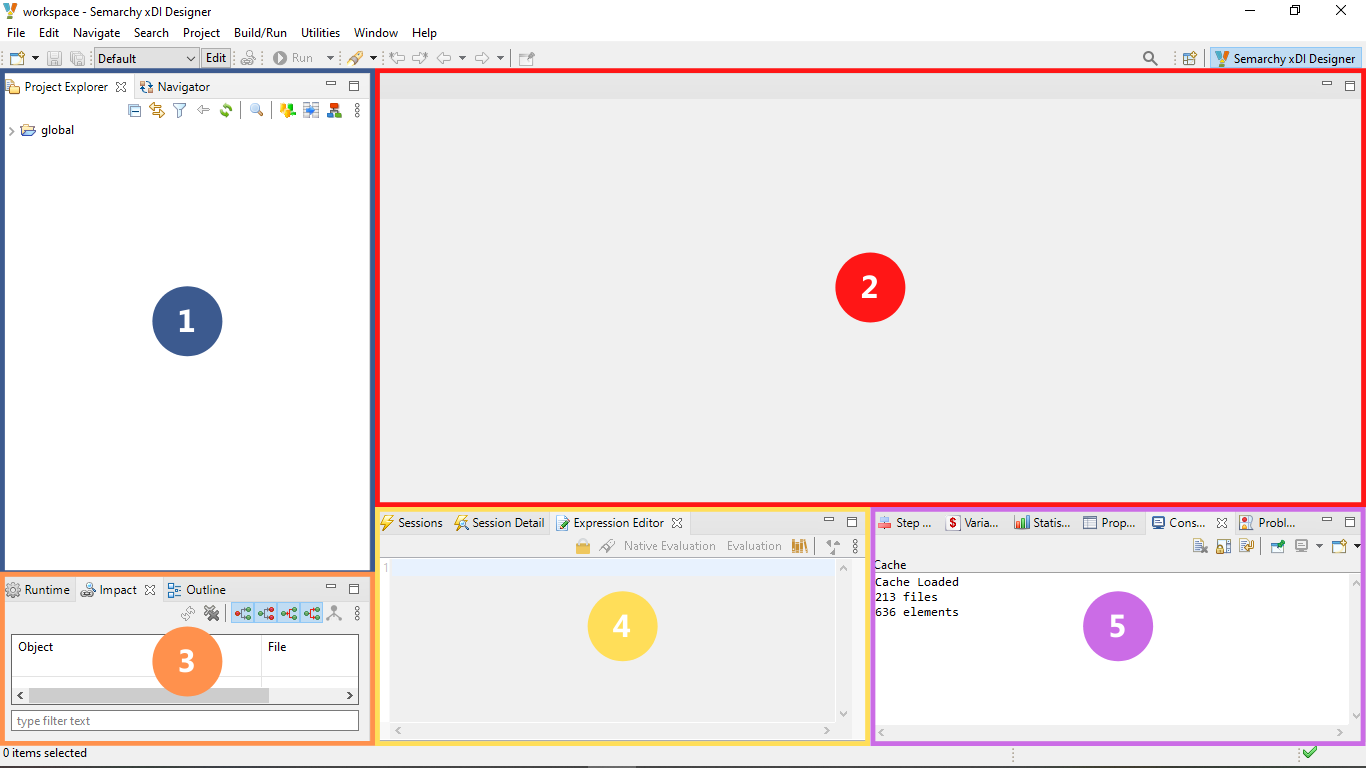This screenshot has height=768, width=1366.
Task: Click the Clear Console icon
Action: (1200, 546)
